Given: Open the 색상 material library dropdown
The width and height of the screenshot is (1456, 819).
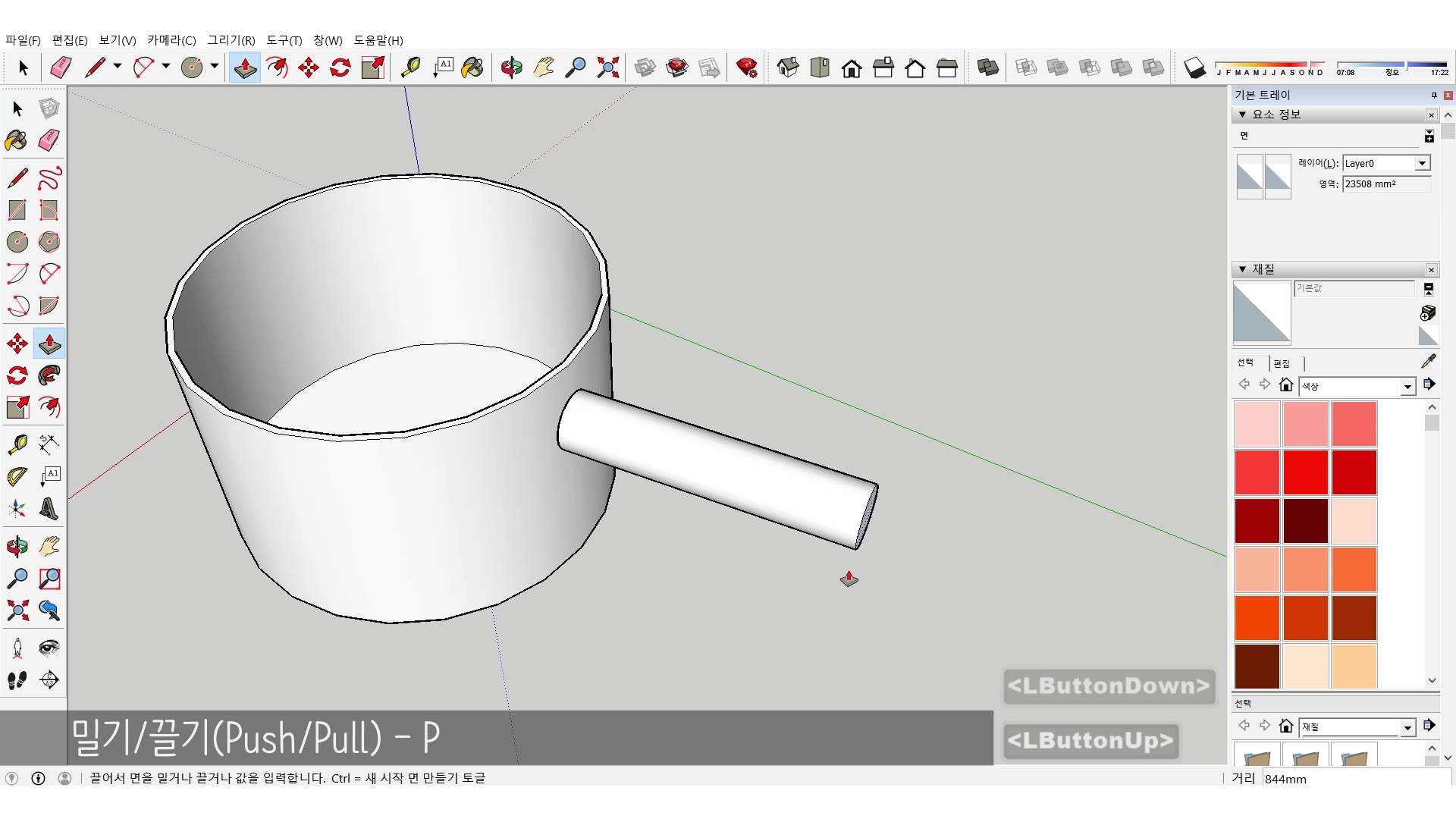Looking at the screenshot, I should tap(1407, 387).
